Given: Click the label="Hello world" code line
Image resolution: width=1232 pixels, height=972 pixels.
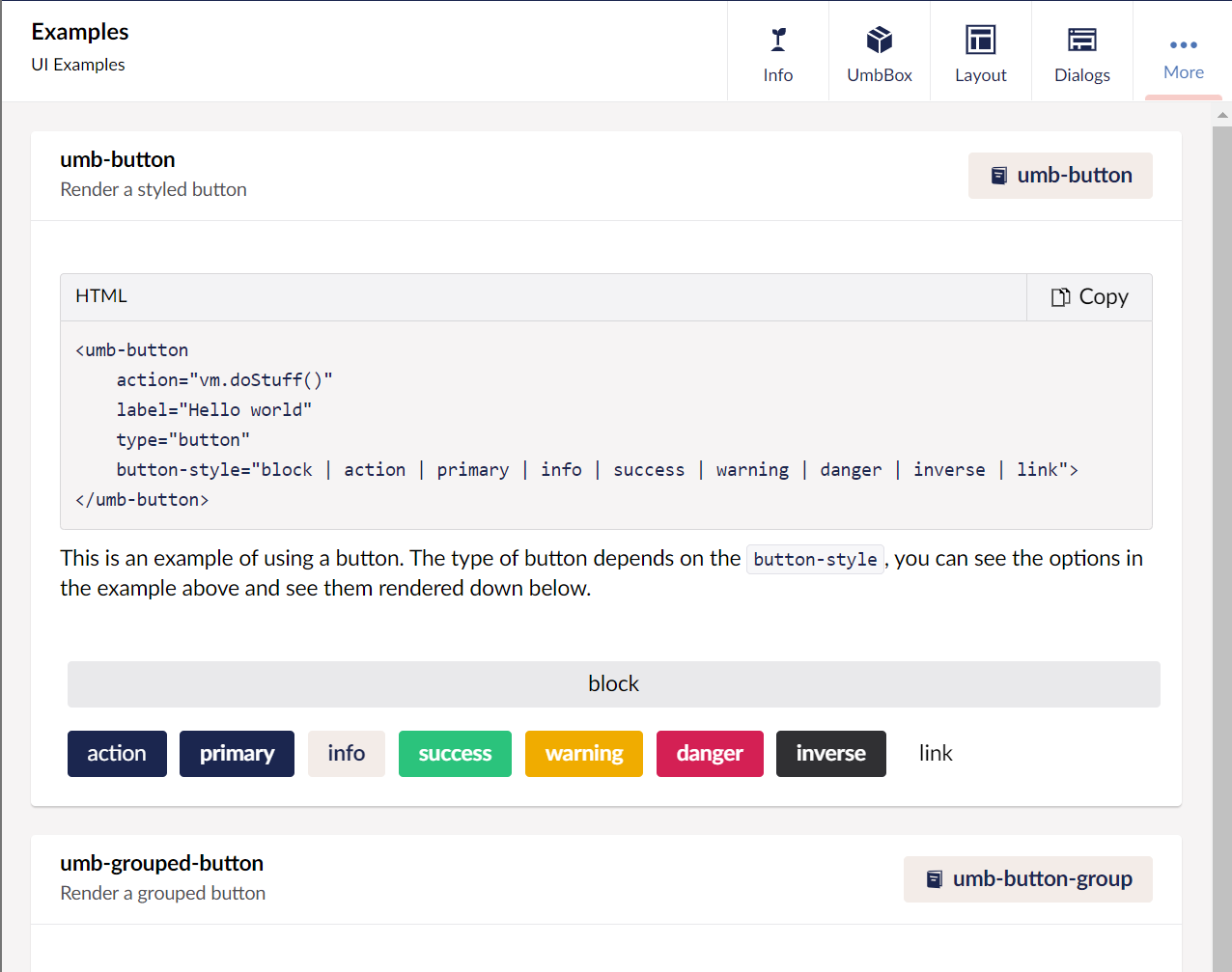Looking at the screenshot, I should (214, 410).
